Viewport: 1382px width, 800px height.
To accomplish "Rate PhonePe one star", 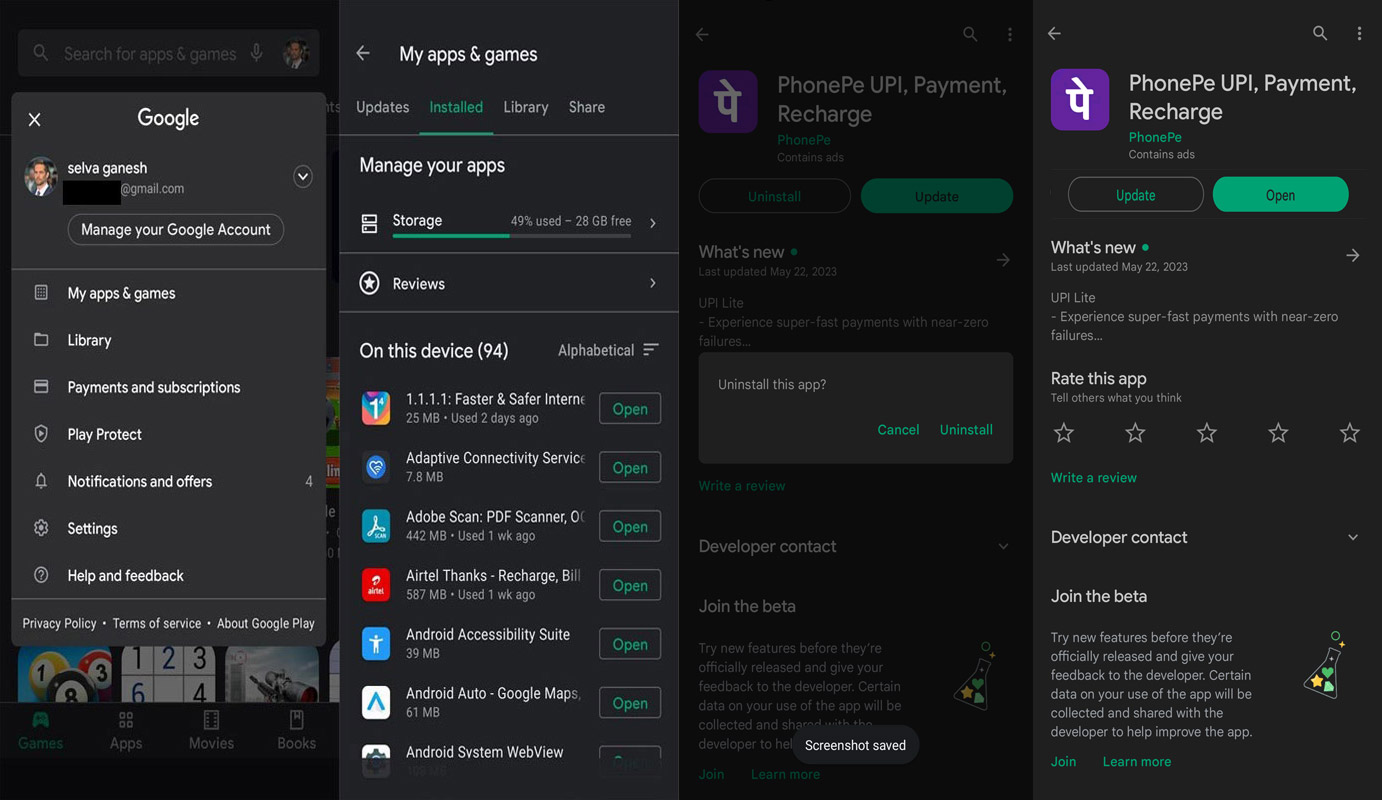I will [x=1064, y=433].
